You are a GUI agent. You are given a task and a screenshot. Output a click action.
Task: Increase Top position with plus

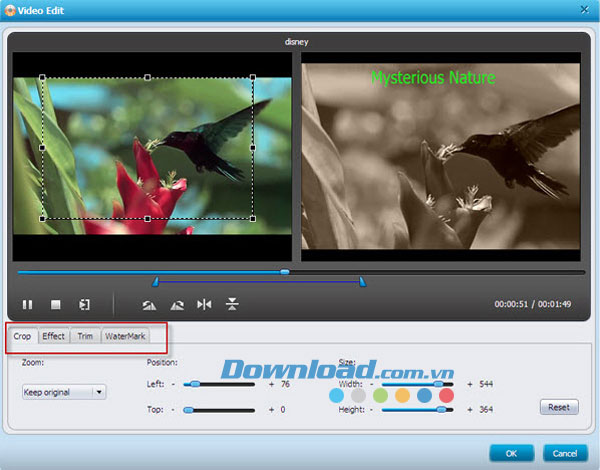271,410
